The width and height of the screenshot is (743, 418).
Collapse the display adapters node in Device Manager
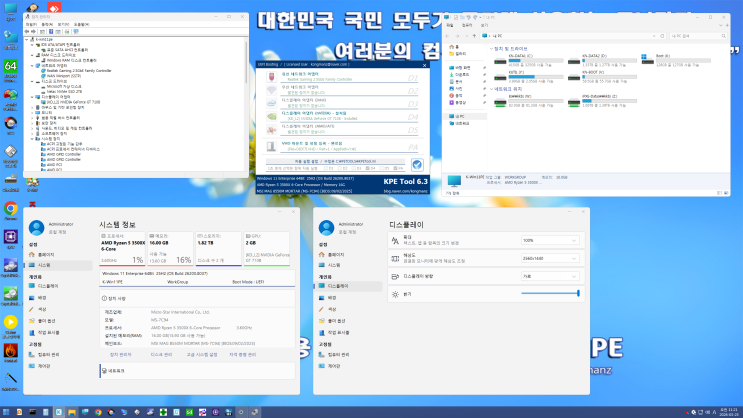32,97
